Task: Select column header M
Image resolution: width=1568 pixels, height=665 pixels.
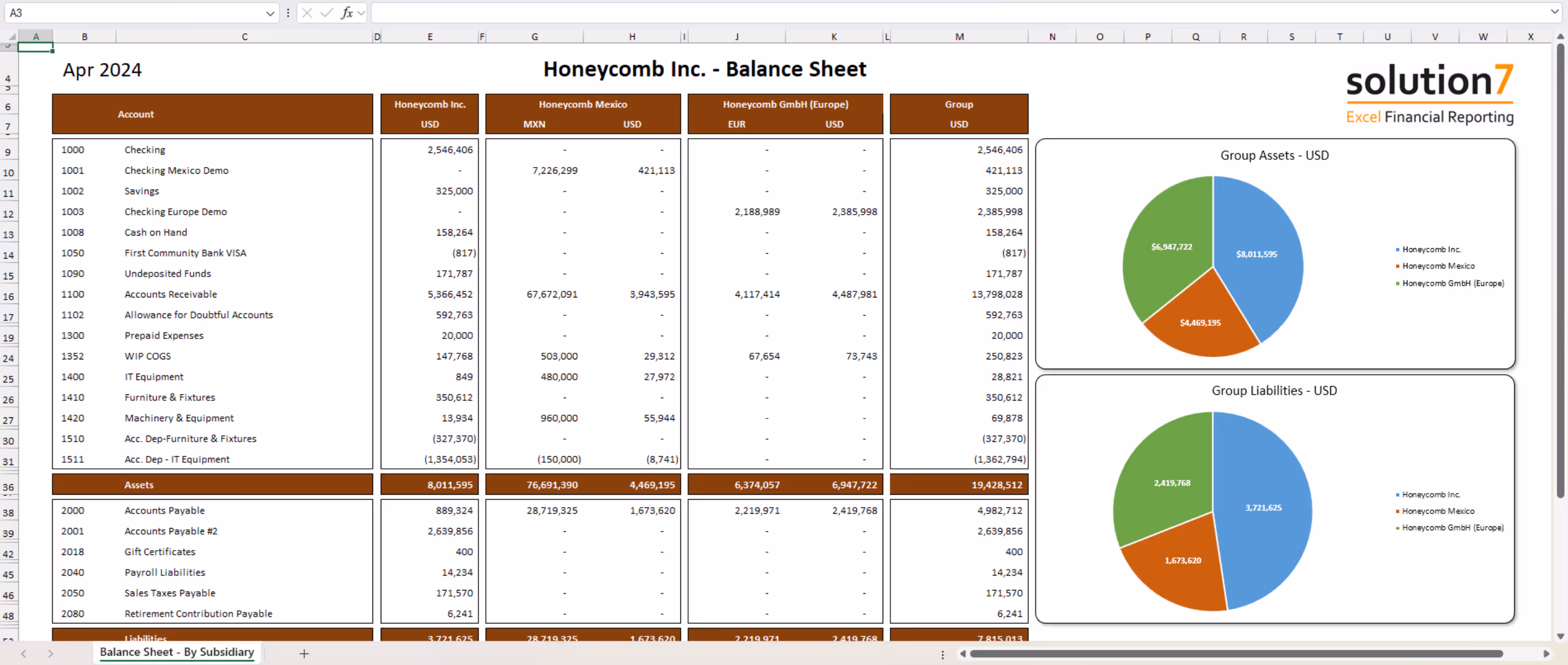Action: click(959, 36)
